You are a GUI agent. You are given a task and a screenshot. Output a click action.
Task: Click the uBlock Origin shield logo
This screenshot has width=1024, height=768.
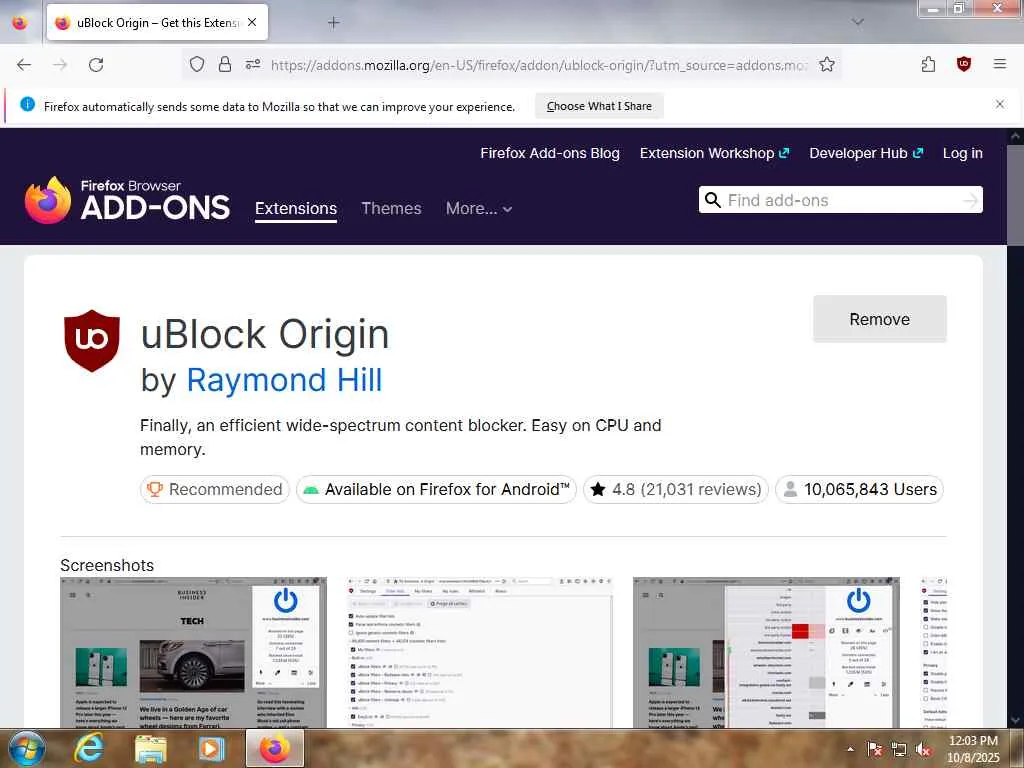[x=91, y=341]
